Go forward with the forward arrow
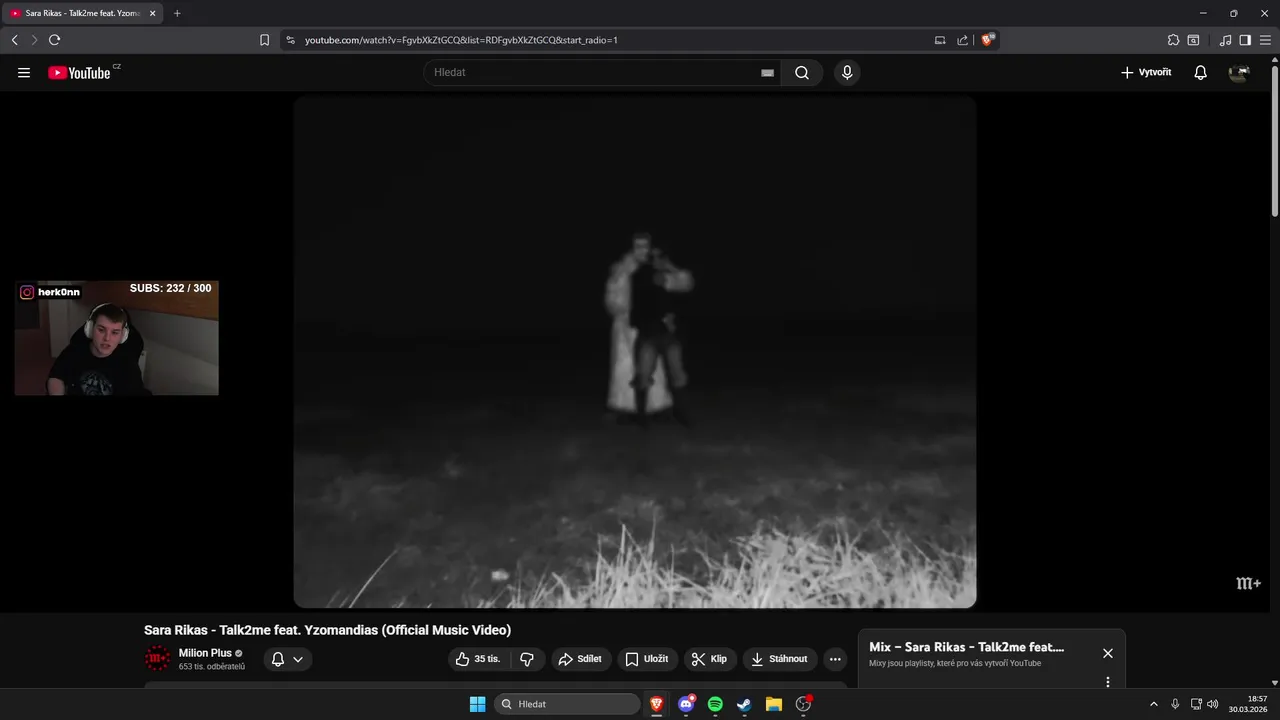The width and height of the screenshot is (1280, 720). tap(34, 40)
